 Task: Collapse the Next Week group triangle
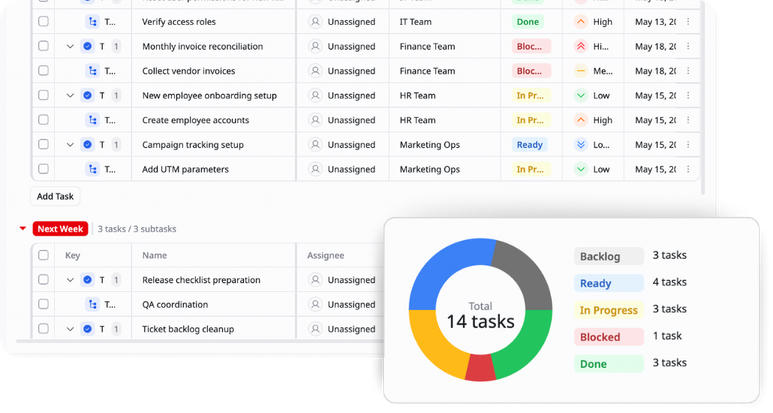coord(23,229)
